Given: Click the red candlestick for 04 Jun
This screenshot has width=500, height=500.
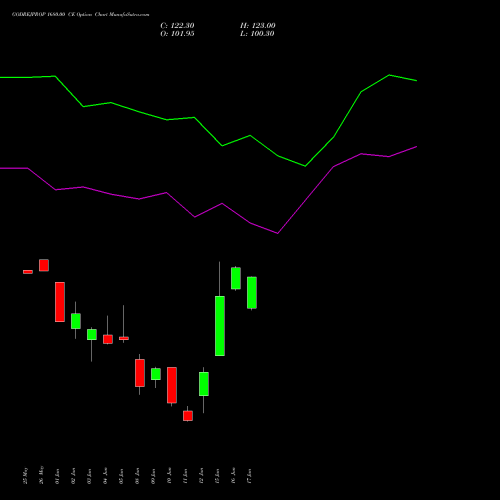Looking at the screenshot, I should click(108, 339).
